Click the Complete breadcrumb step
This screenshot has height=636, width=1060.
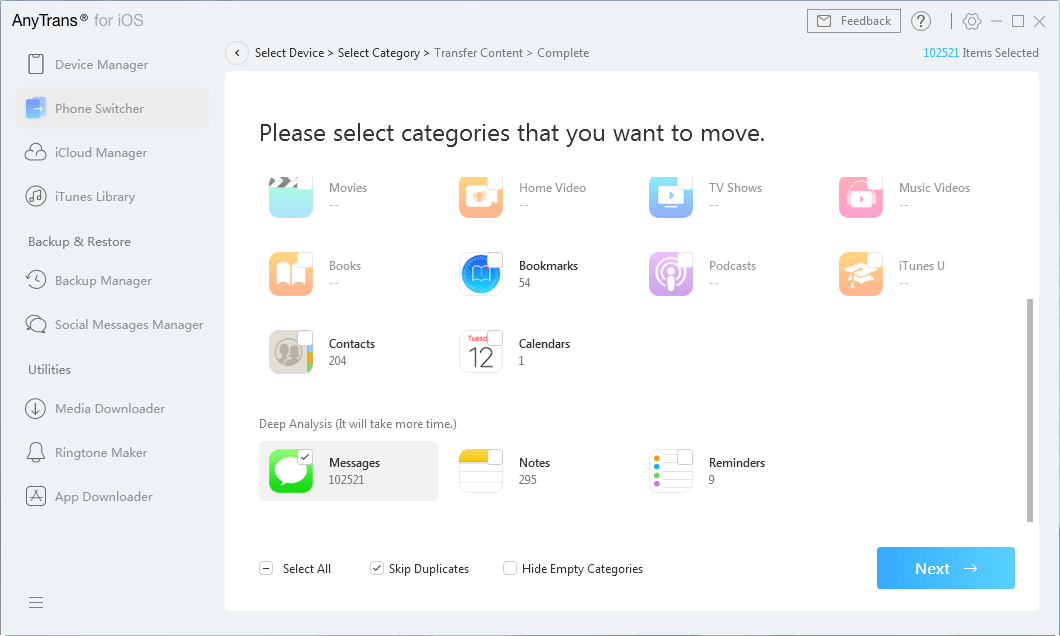click(563, 53)
